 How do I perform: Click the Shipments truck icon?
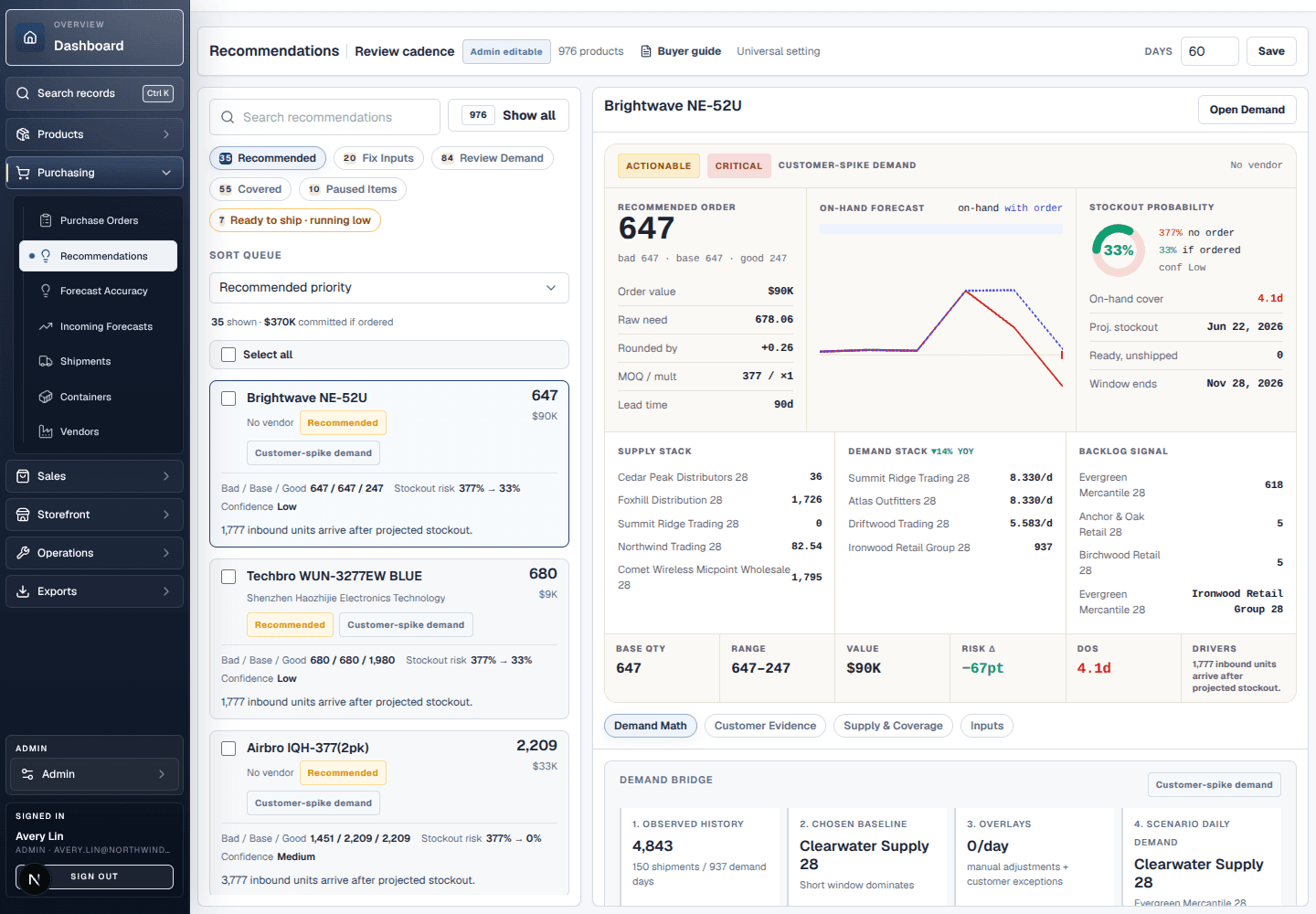pos(46,361)
